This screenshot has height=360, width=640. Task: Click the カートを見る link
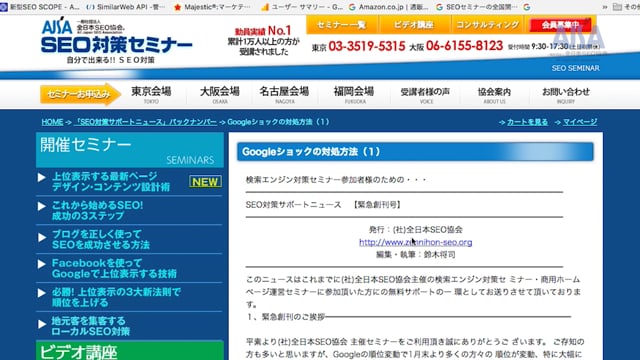(527, 122)
